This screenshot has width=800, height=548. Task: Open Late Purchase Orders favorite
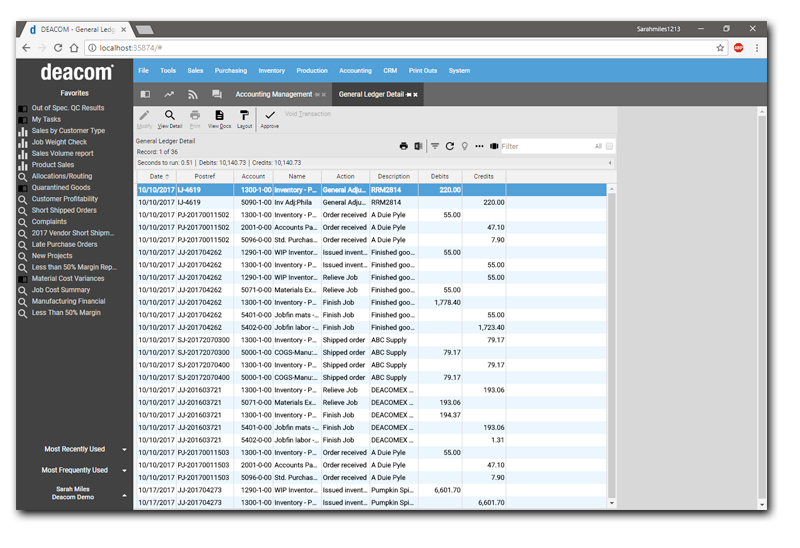click(x=64, y=244)
